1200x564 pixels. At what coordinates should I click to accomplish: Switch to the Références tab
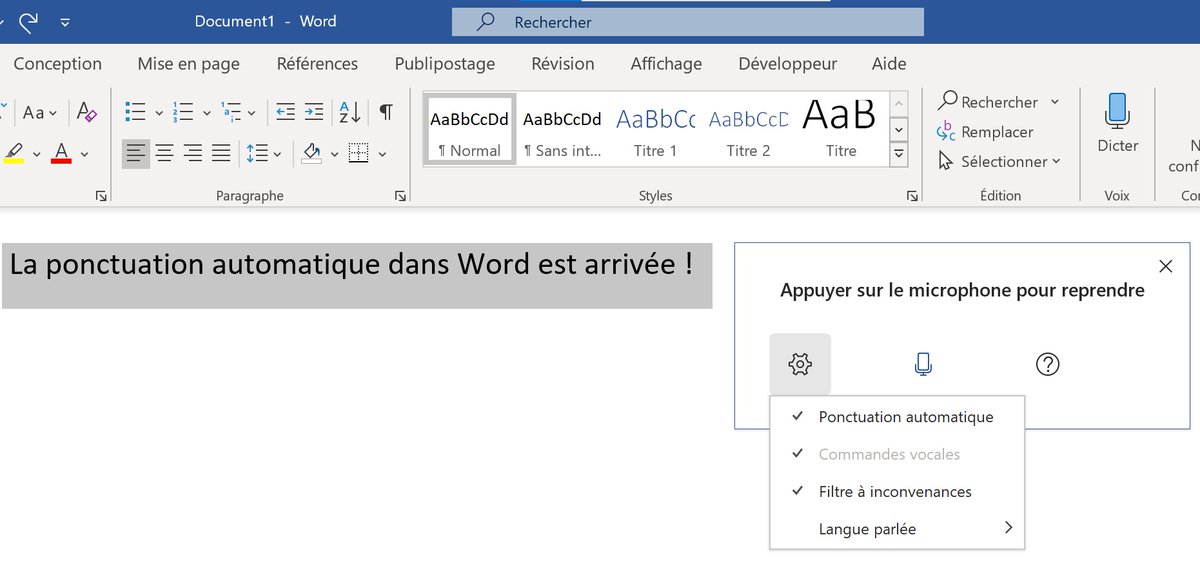click(x=317, y=64)
